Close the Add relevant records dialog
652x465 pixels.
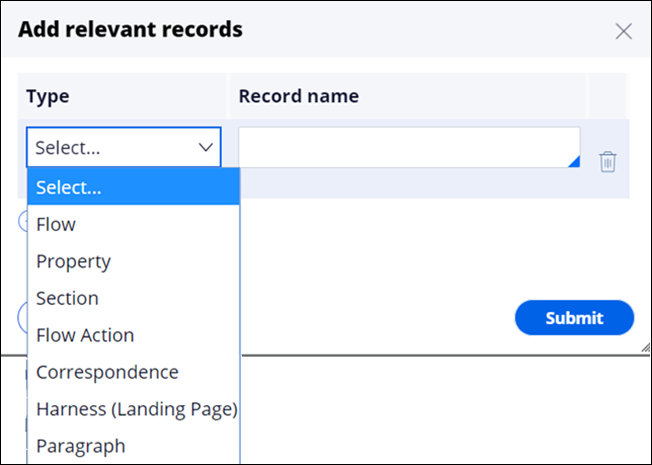(x=624, y=31)
